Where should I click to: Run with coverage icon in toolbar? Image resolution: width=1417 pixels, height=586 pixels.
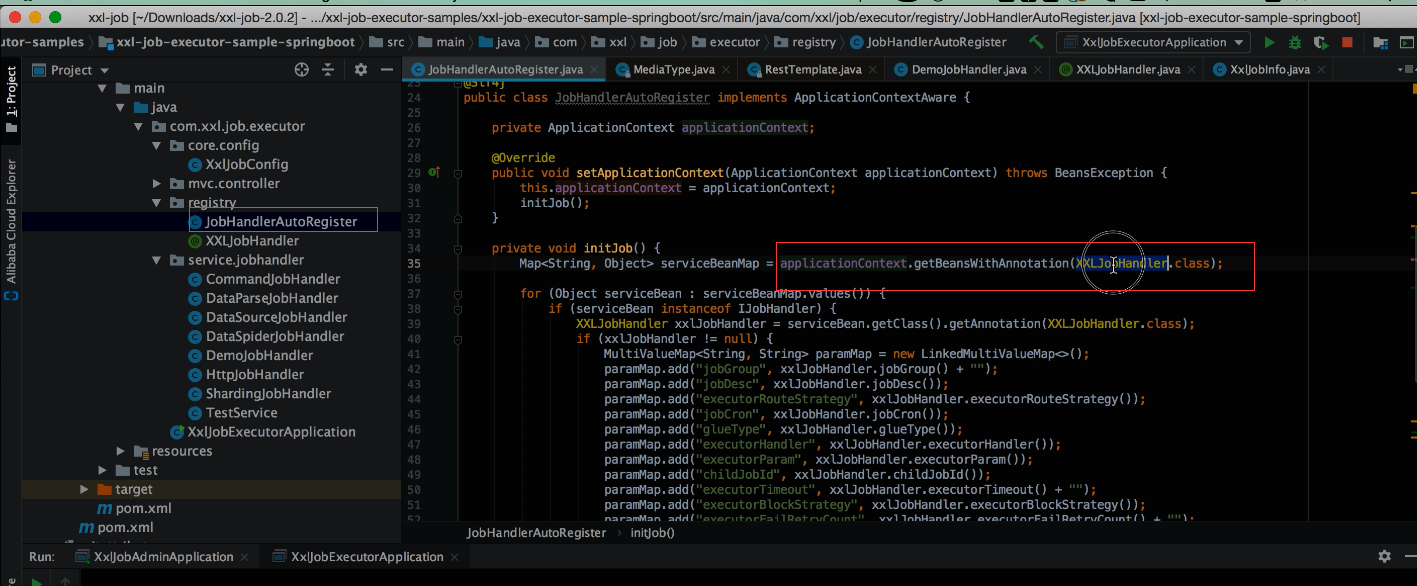click(1321, 43)
